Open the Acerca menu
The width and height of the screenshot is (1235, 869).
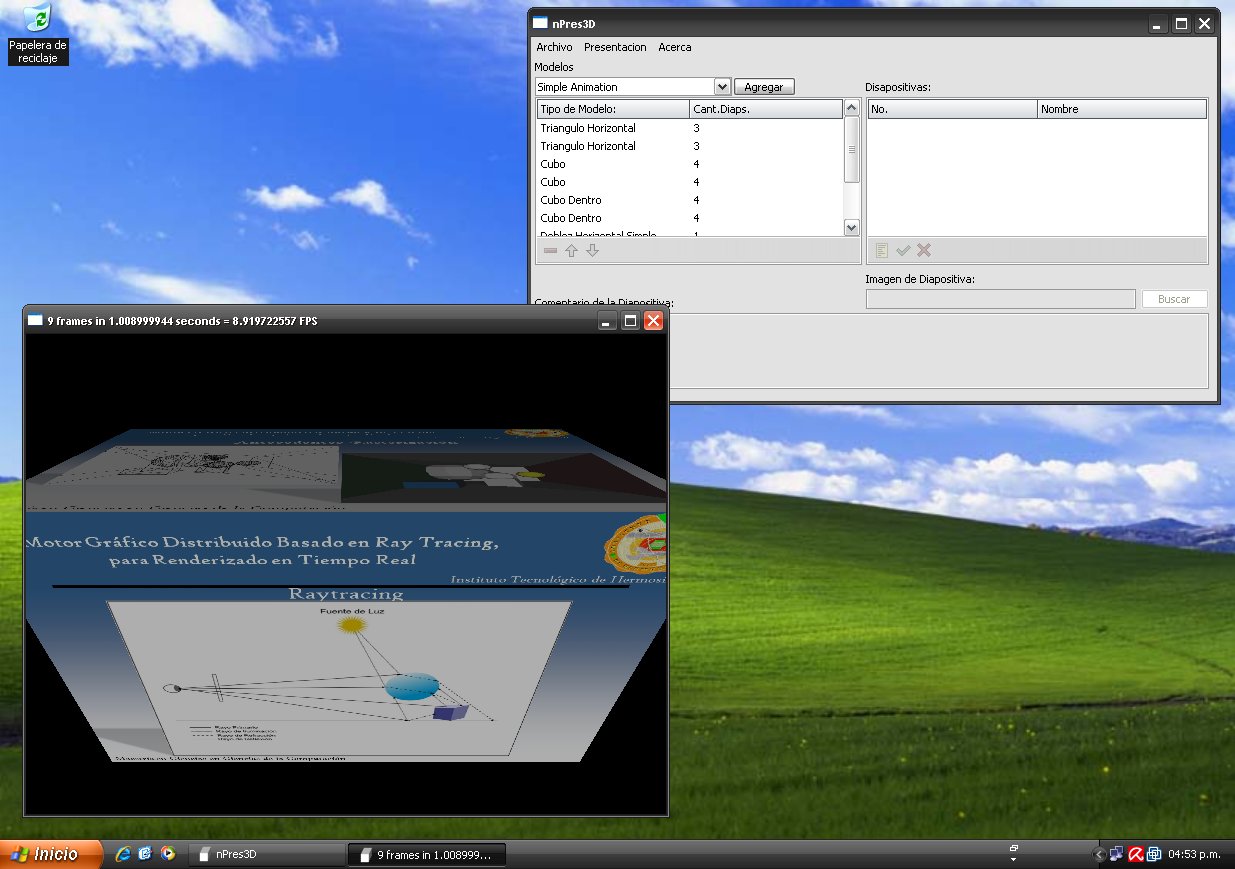[x=675, y=47]
